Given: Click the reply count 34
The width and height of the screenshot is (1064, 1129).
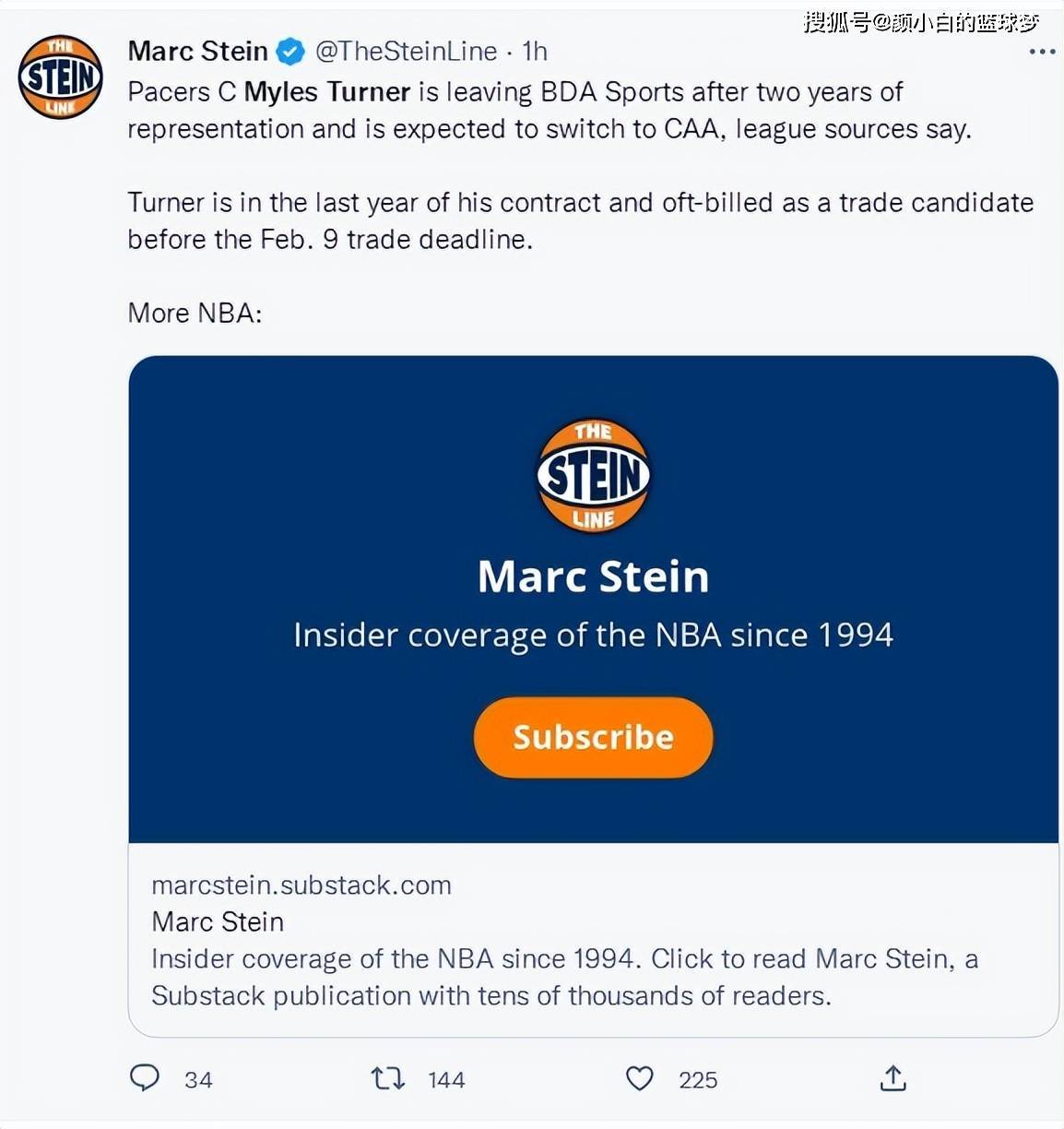Looking at the screenshot, I should coord(198,1080).
